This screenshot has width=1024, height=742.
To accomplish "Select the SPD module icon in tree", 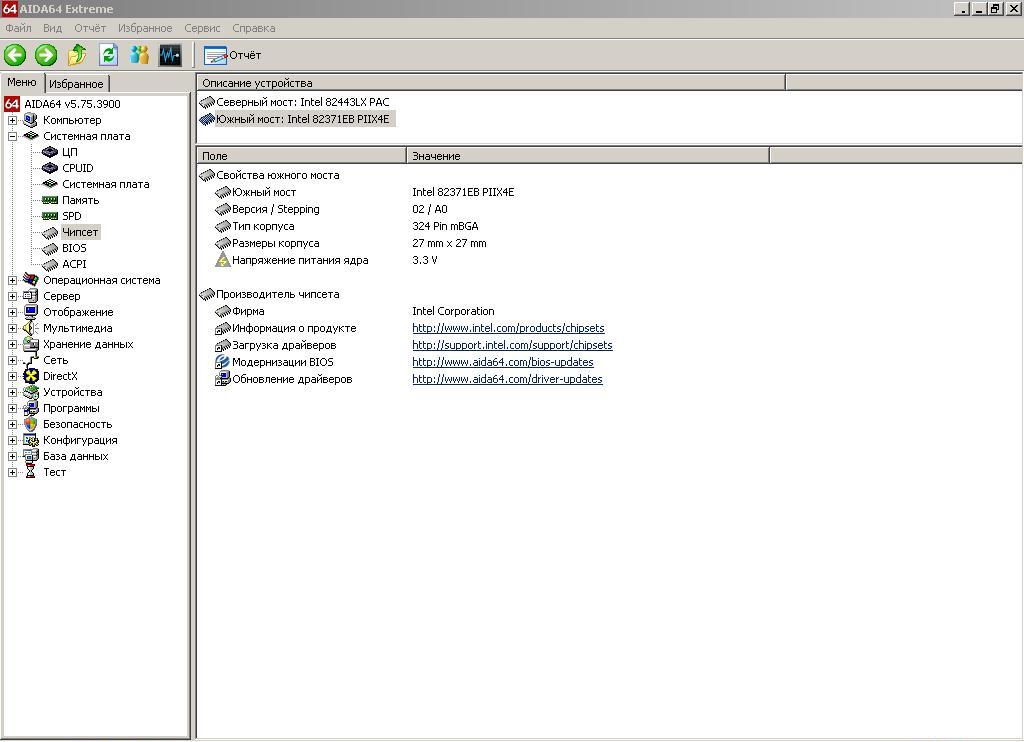I will pyautogui.click(x=50, y=216).
